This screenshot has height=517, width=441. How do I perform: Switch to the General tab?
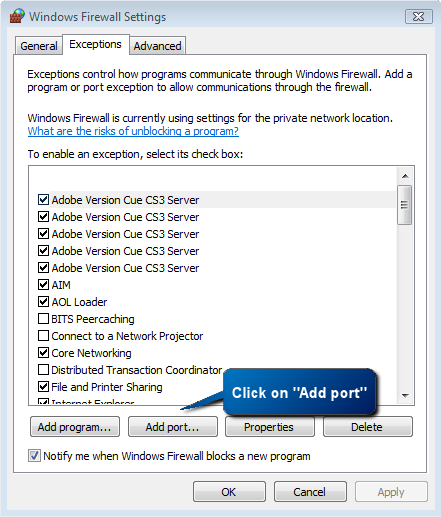point(39,46)
